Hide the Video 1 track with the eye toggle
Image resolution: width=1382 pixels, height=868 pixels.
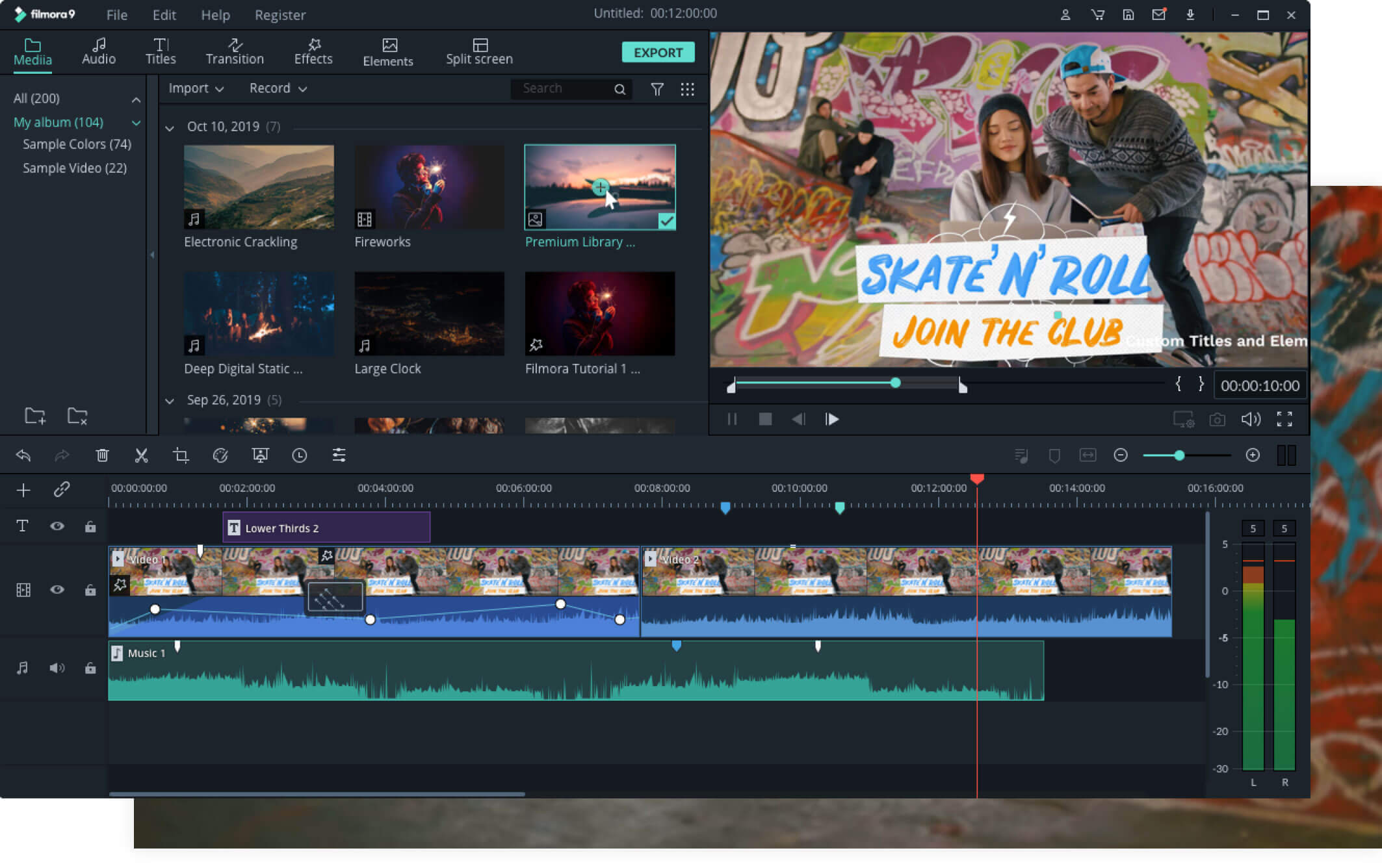click(58, 590)
